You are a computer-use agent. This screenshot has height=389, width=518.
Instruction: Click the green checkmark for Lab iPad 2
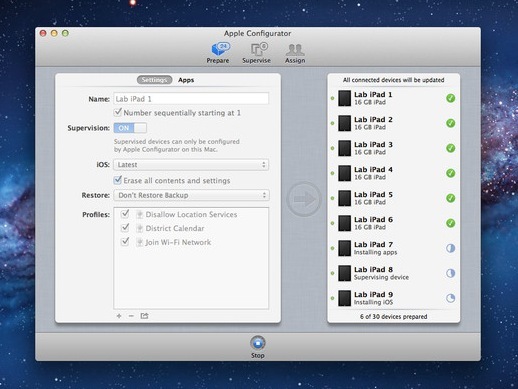[451, 123]
